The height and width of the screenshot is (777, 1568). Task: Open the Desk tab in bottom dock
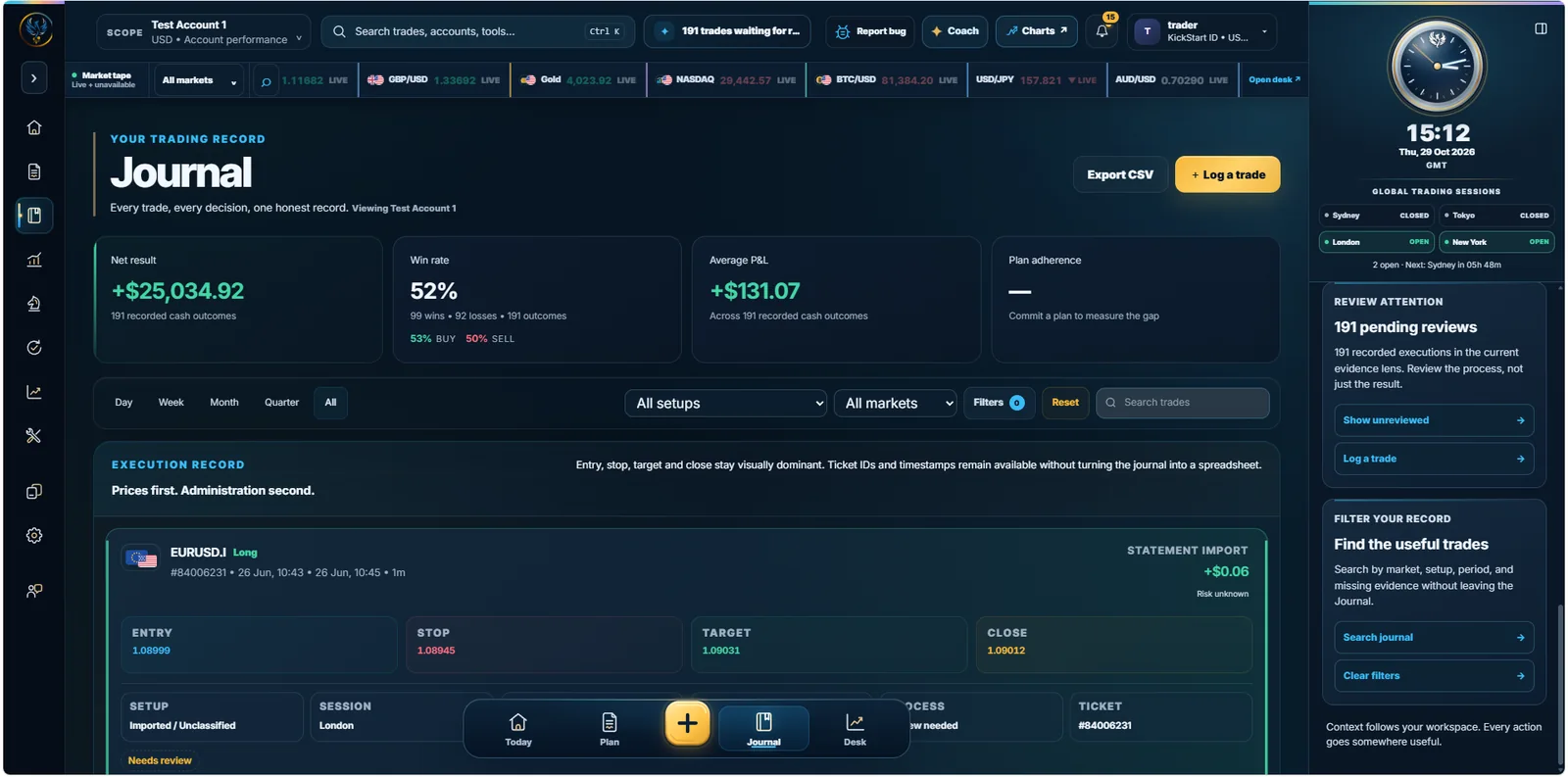coord(855,730)
